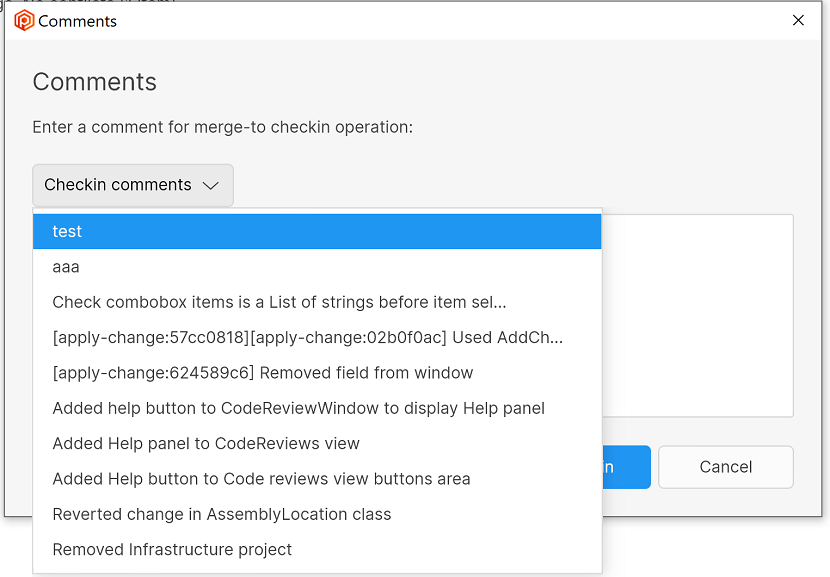Select "Reverted change in AssemblyLocation class"

(x=222, y=514)
